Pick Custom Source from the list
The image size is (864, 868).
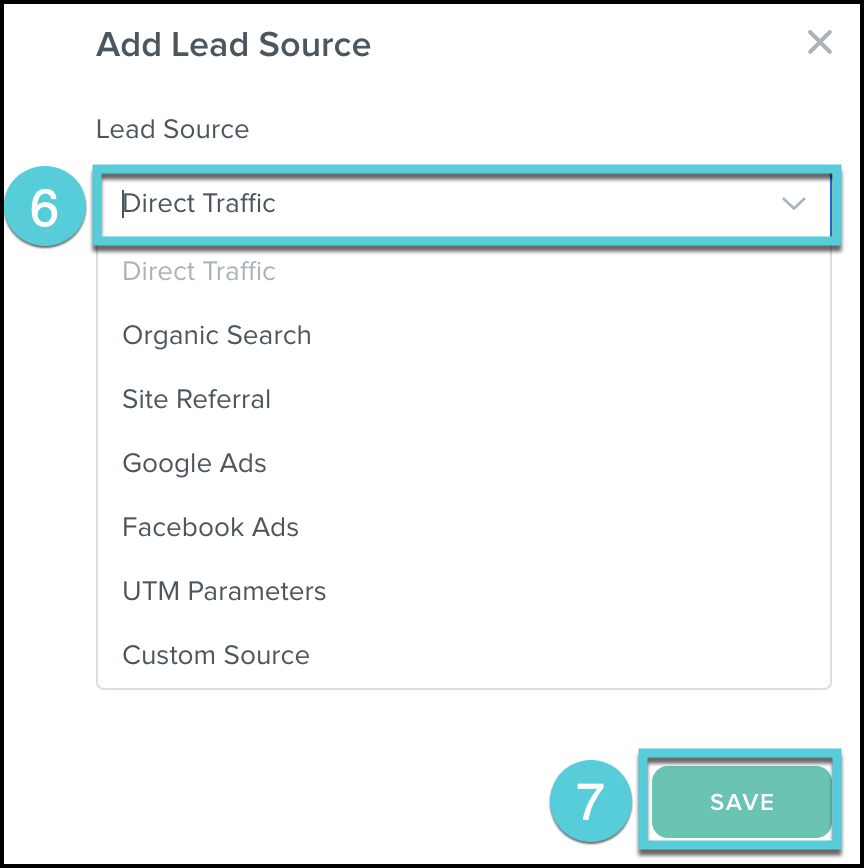tap(216, 656)
